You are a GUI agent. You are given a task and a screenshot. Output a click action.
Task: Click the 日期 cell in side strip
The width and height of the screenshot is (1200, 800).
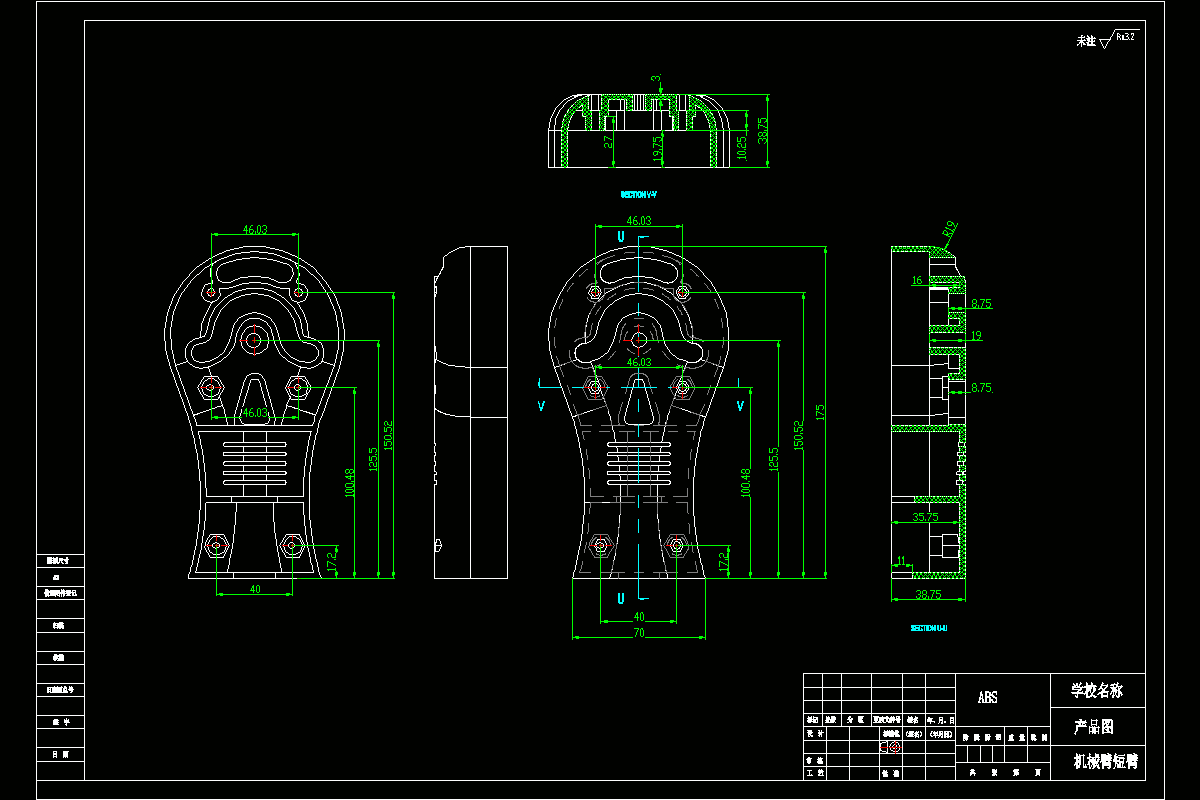coord(60,754)
